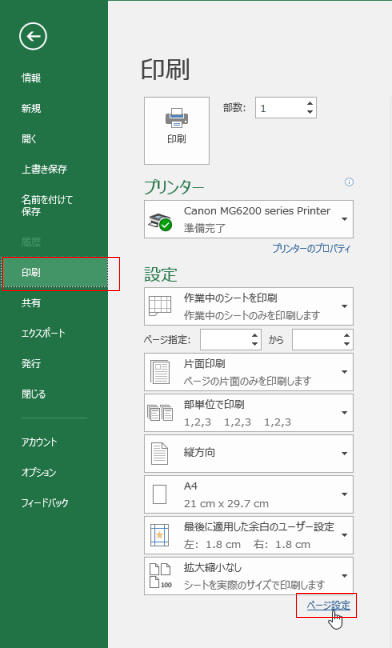Expand the 部単位で印刷 dropdown
392x648 pixels.
point(249,413)
